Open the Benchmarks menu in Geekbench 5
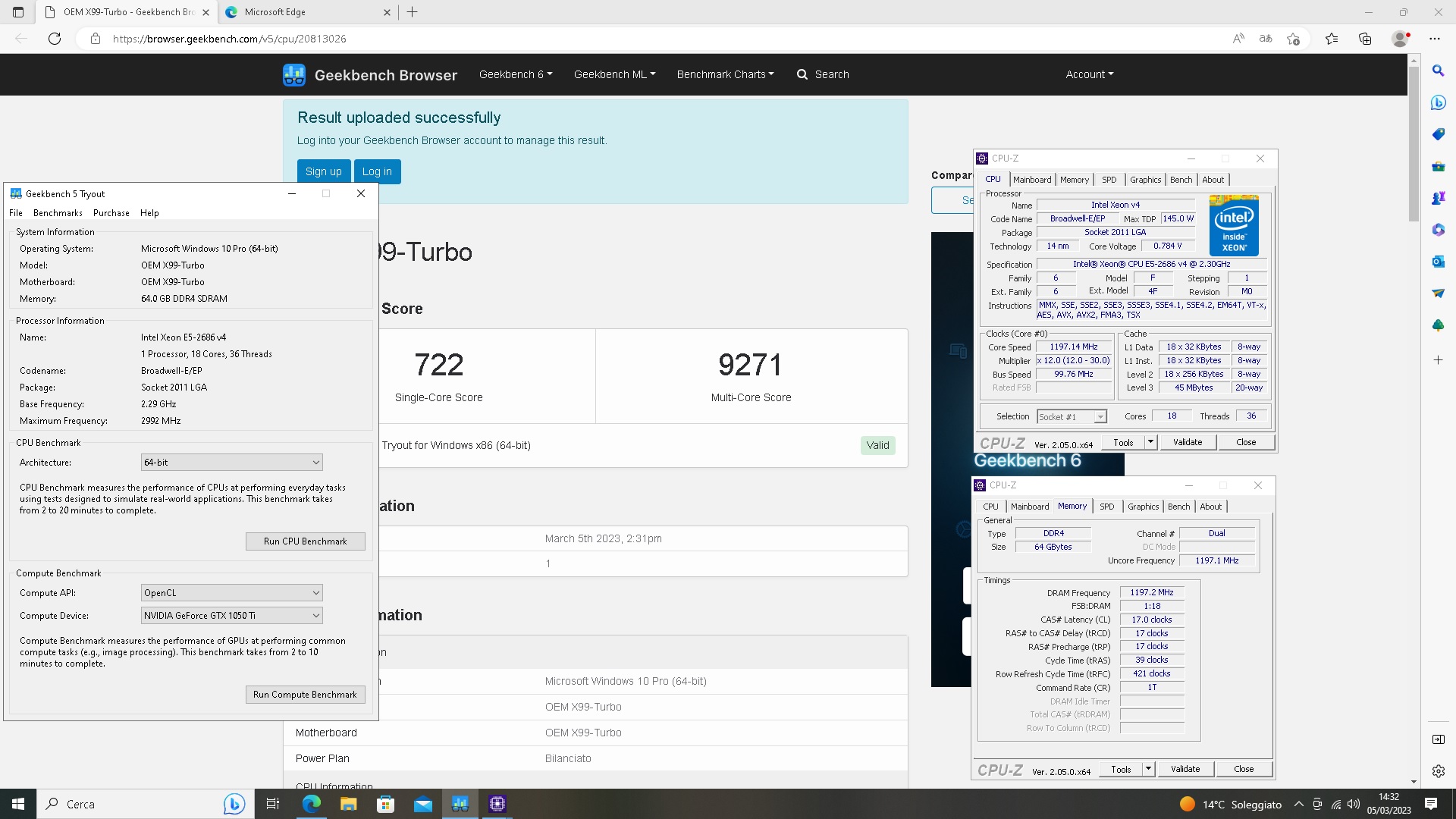The height and width of the screenshot is (819, 1456). [58, 213]
